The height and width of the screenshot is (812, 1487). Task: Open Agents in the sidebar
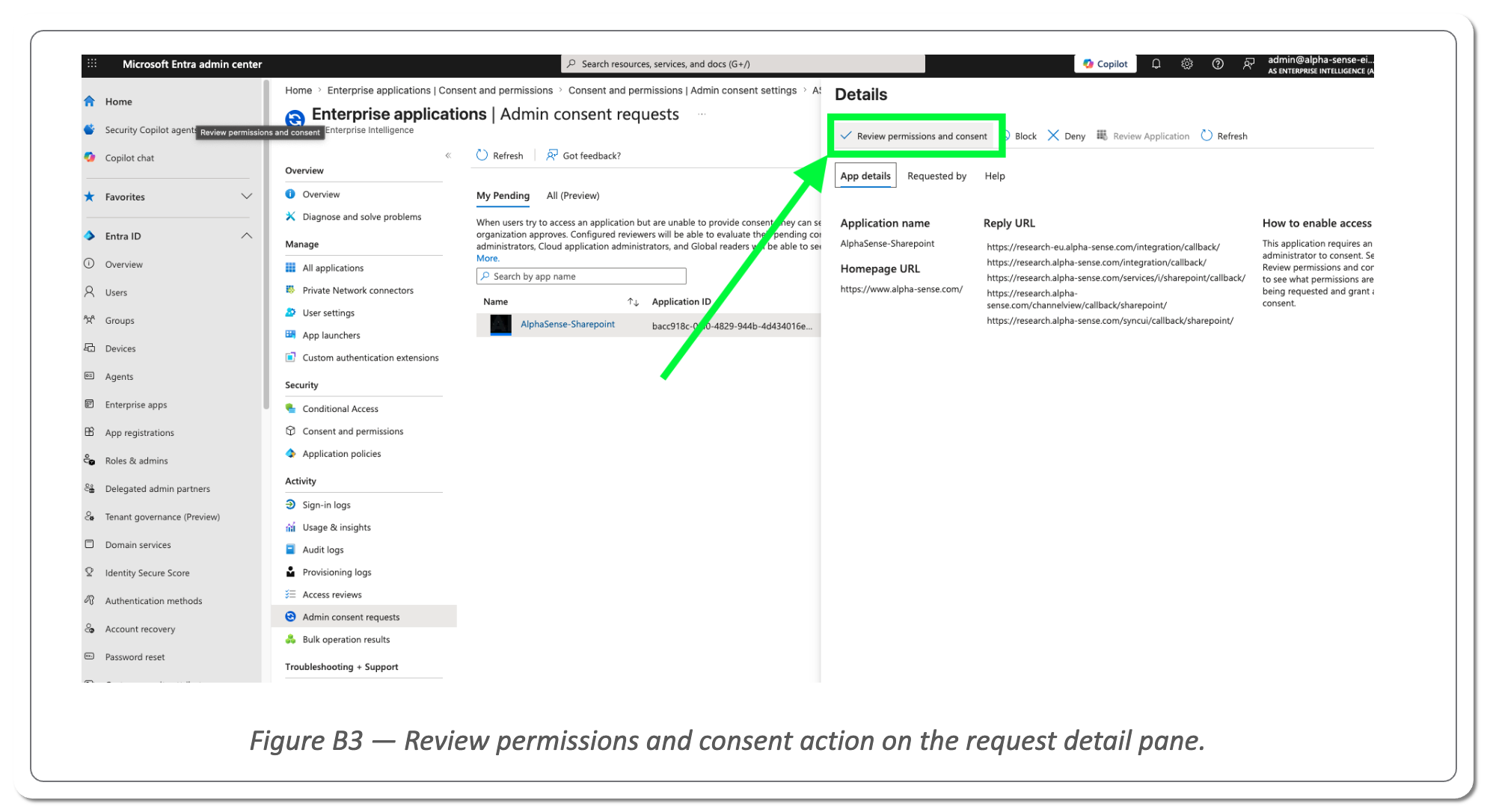[x=119, y=376]
